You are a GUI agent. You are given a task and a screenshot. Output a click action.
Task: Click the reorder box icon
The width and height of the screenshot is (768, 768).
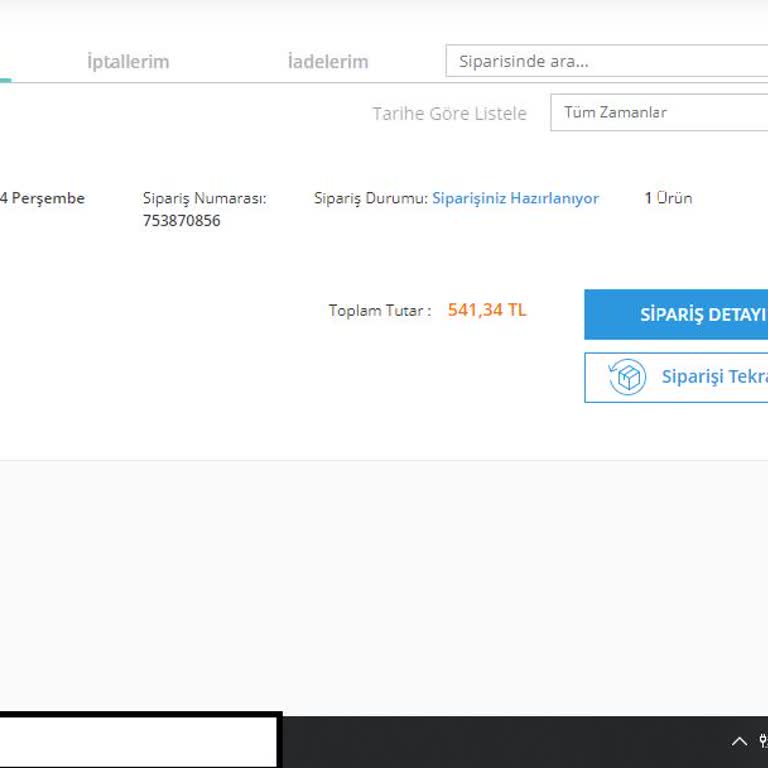627,377
